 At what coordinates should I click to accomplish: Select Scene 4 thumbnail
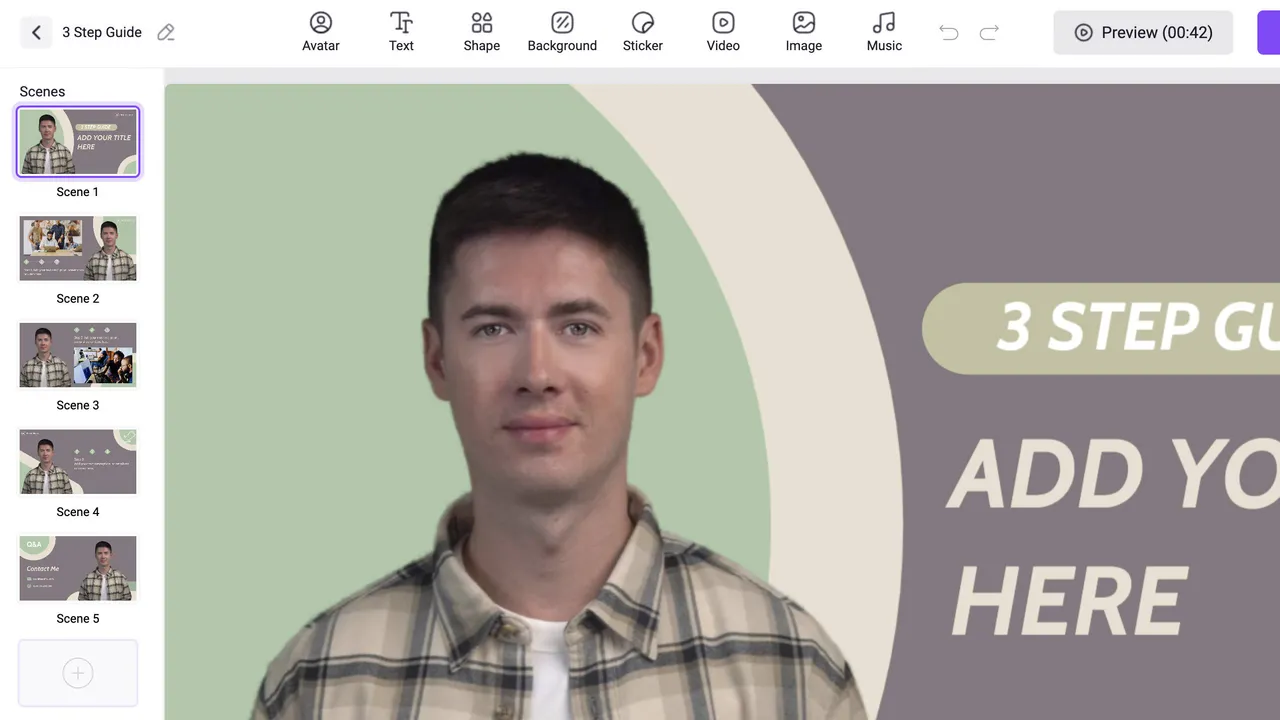point(78,461)
